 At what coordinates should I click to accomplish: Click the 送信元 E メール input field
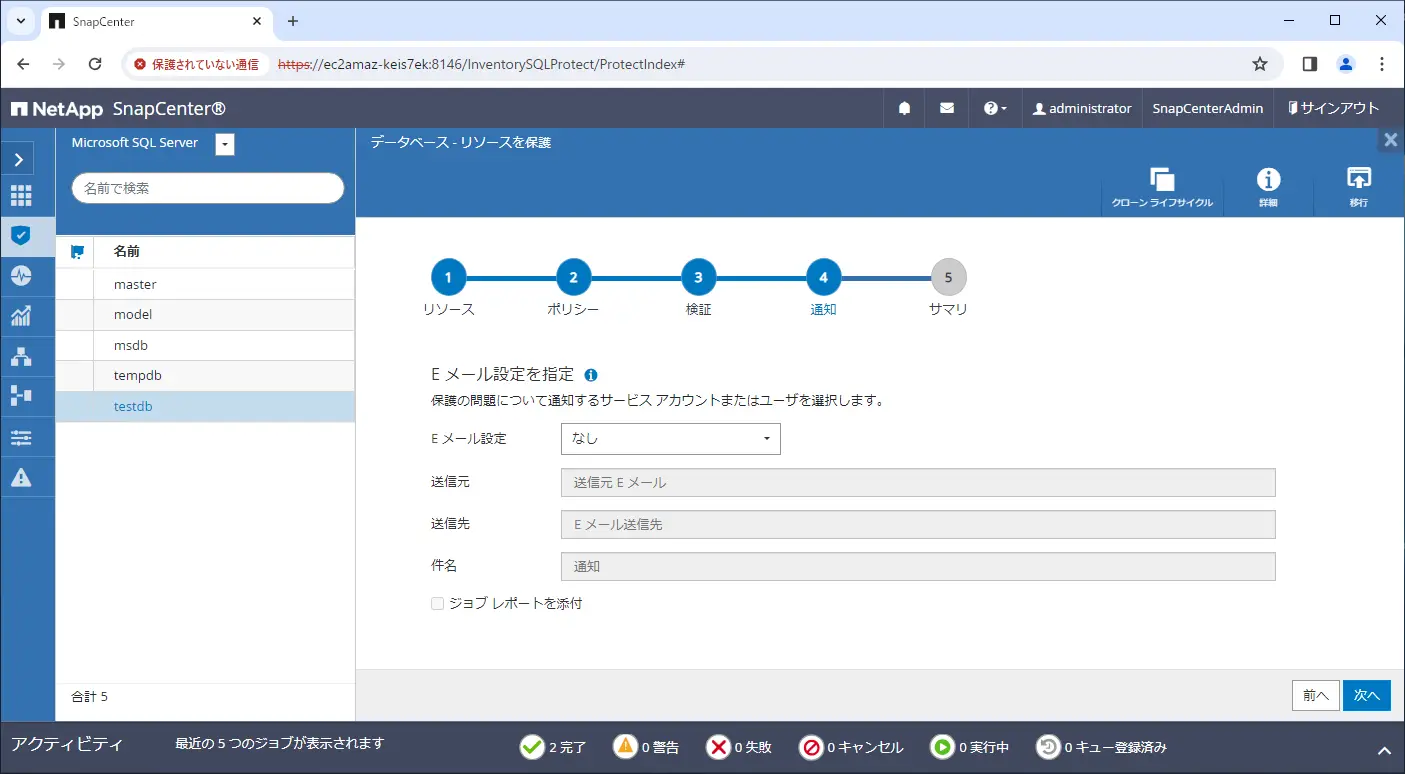click(x=918, y=482)
